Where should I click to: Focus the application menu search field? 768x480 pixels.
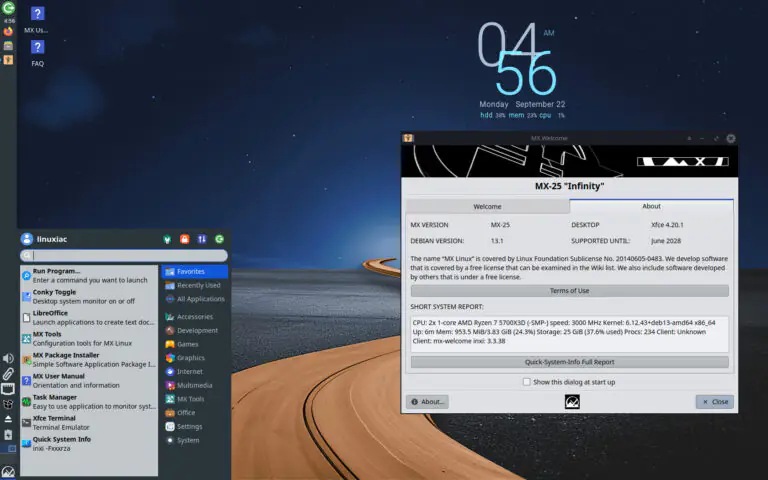[x=123, y=256]
